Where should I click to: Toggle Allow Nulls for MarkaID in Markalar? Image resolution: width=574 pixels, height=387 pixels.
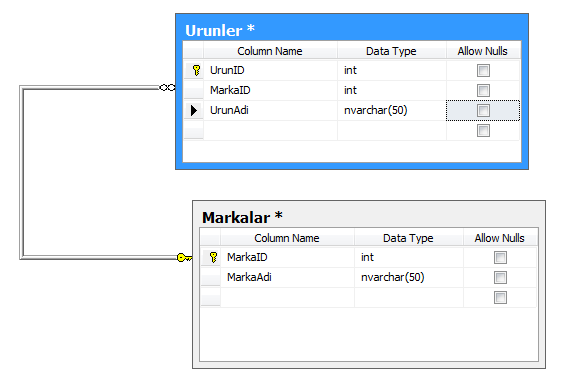(500, 257)
